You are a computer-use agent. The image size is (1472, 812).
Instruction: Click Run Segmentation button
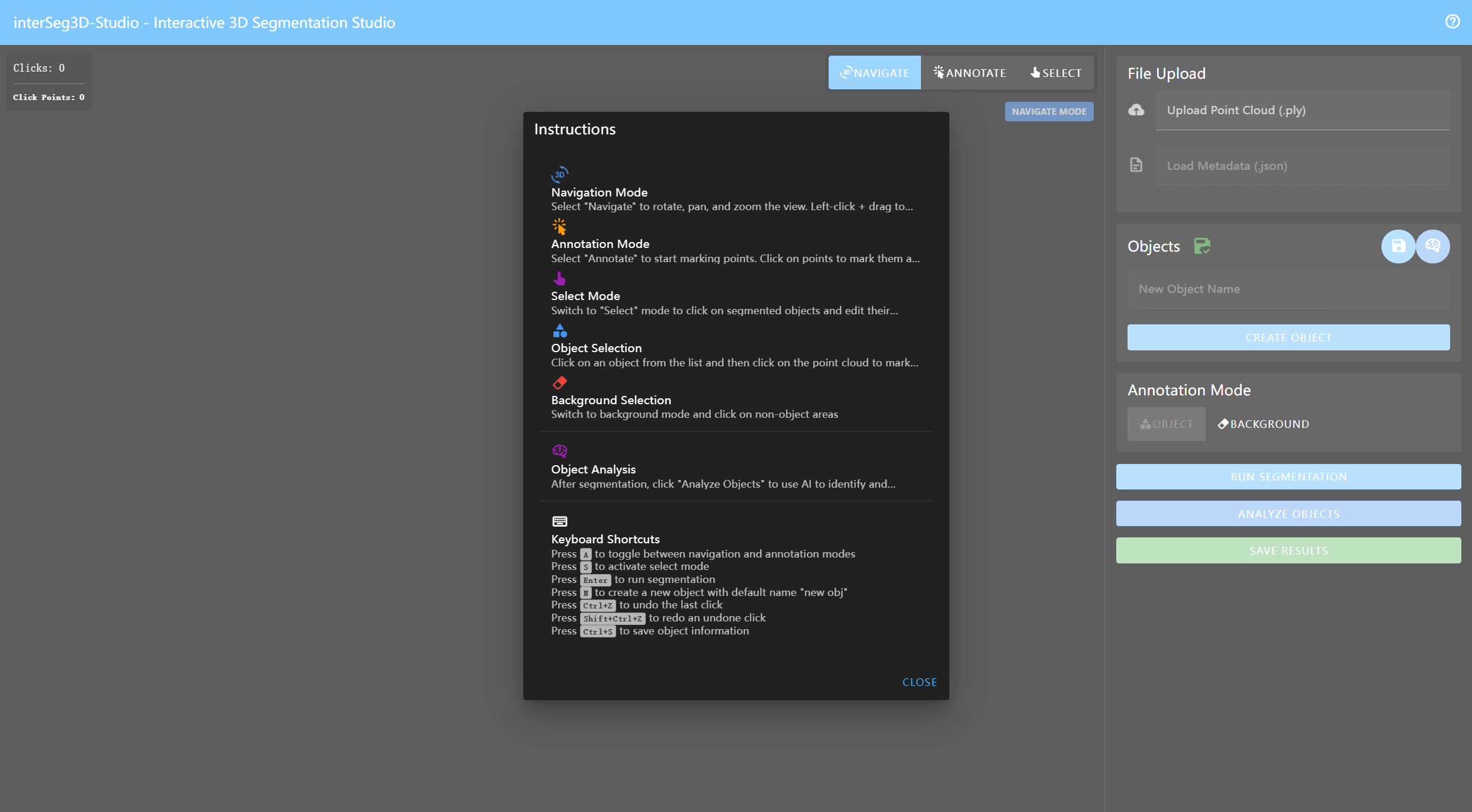click(1288, 476)
